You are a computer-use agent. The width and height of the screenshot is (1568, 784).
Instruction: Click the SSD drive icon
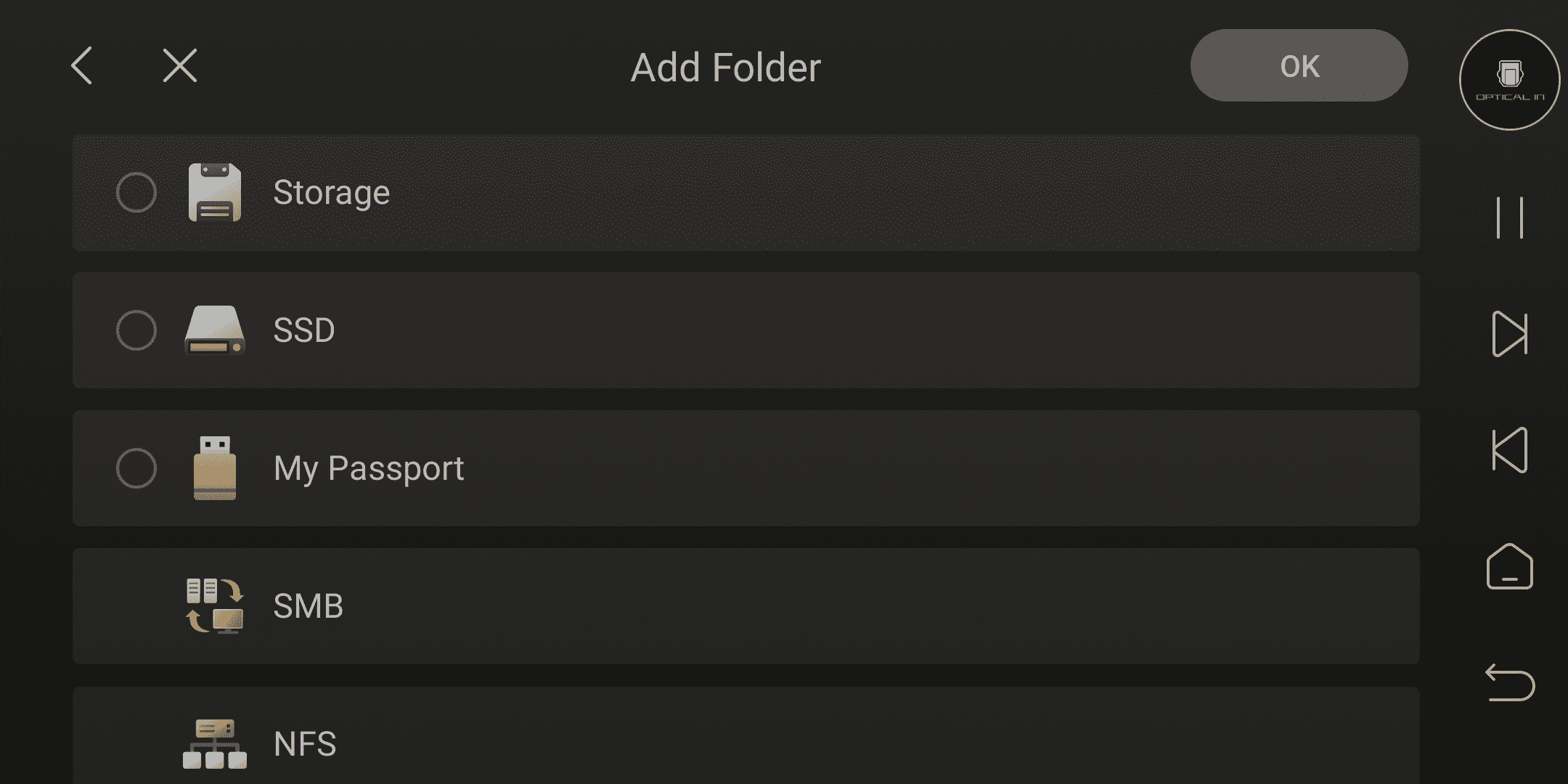coord(215,330)
